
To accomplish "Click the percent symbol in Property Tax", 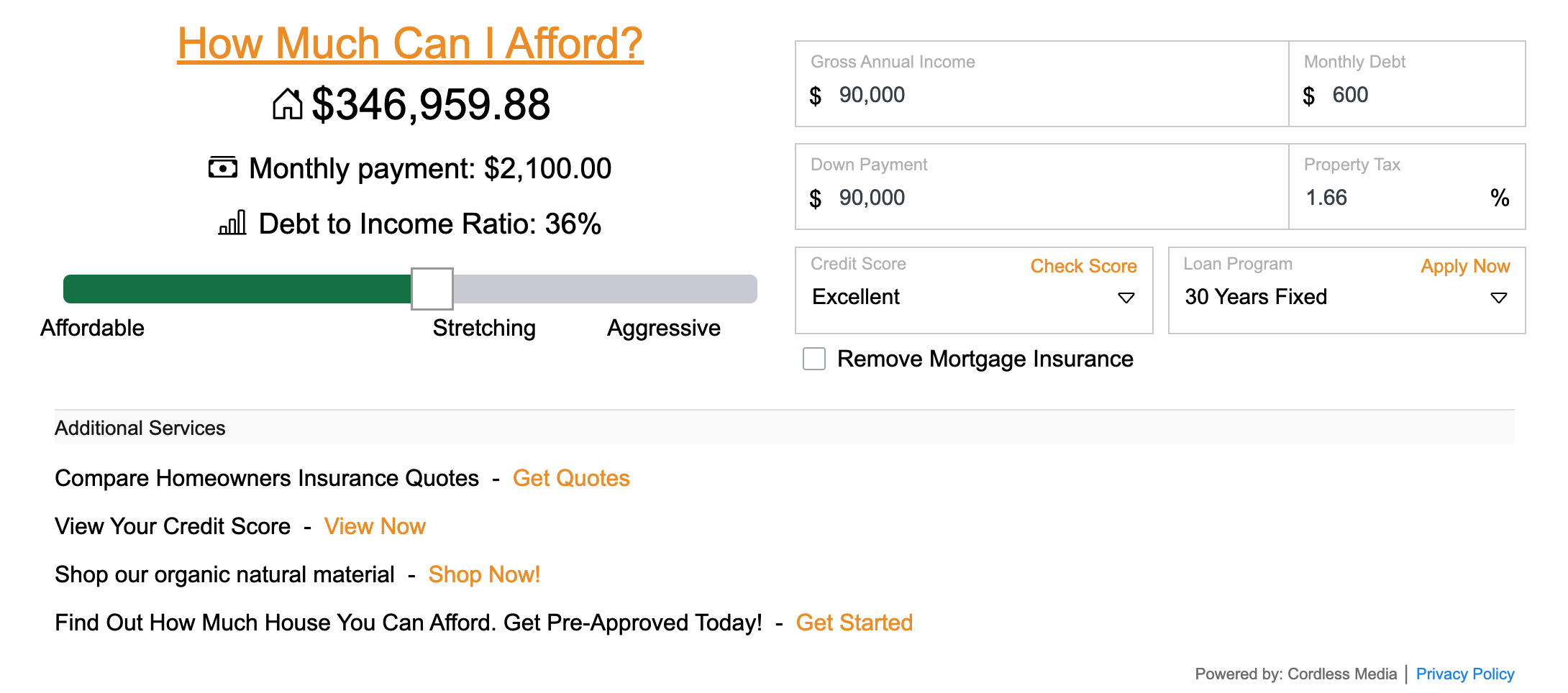I will coord(1500,198).
